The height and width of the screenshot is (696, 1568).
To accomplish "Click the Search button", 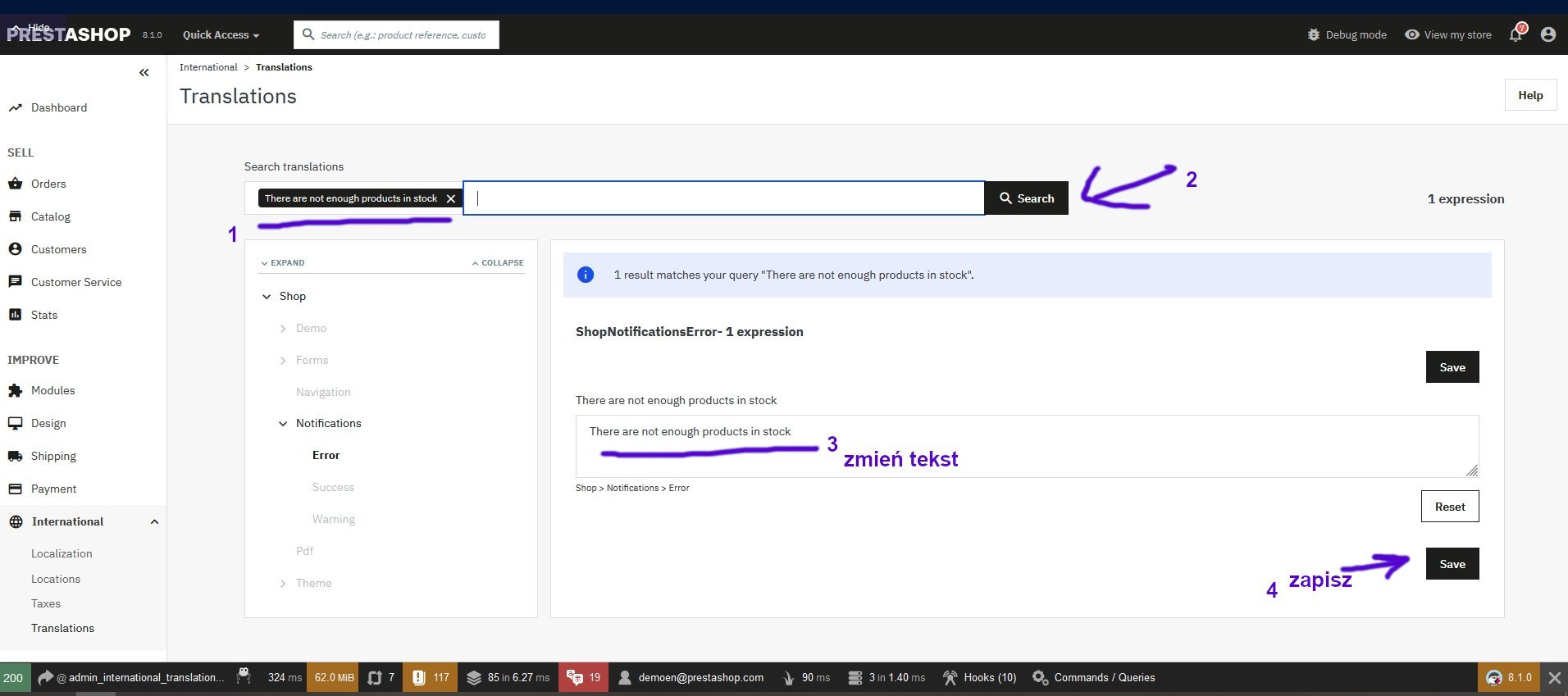I will 1027,198.
